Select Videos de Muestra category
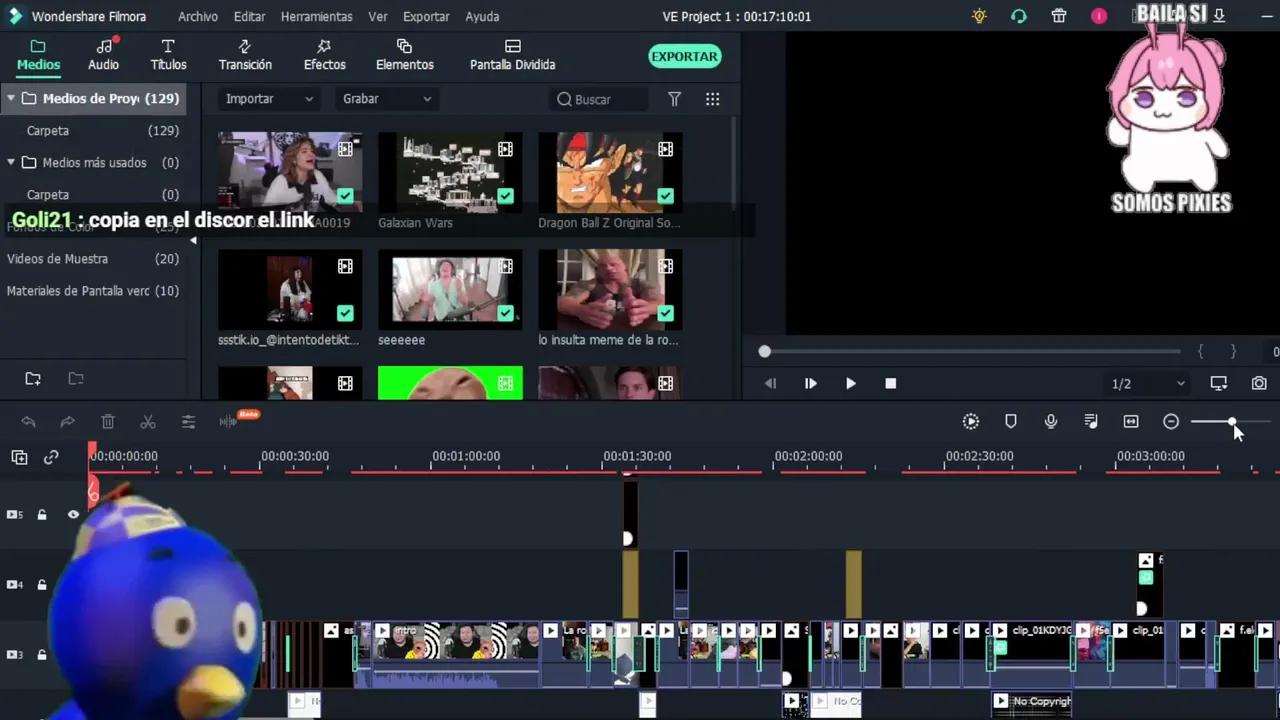The height and width of the screenshot is (720, 1280). click(93, 258)
